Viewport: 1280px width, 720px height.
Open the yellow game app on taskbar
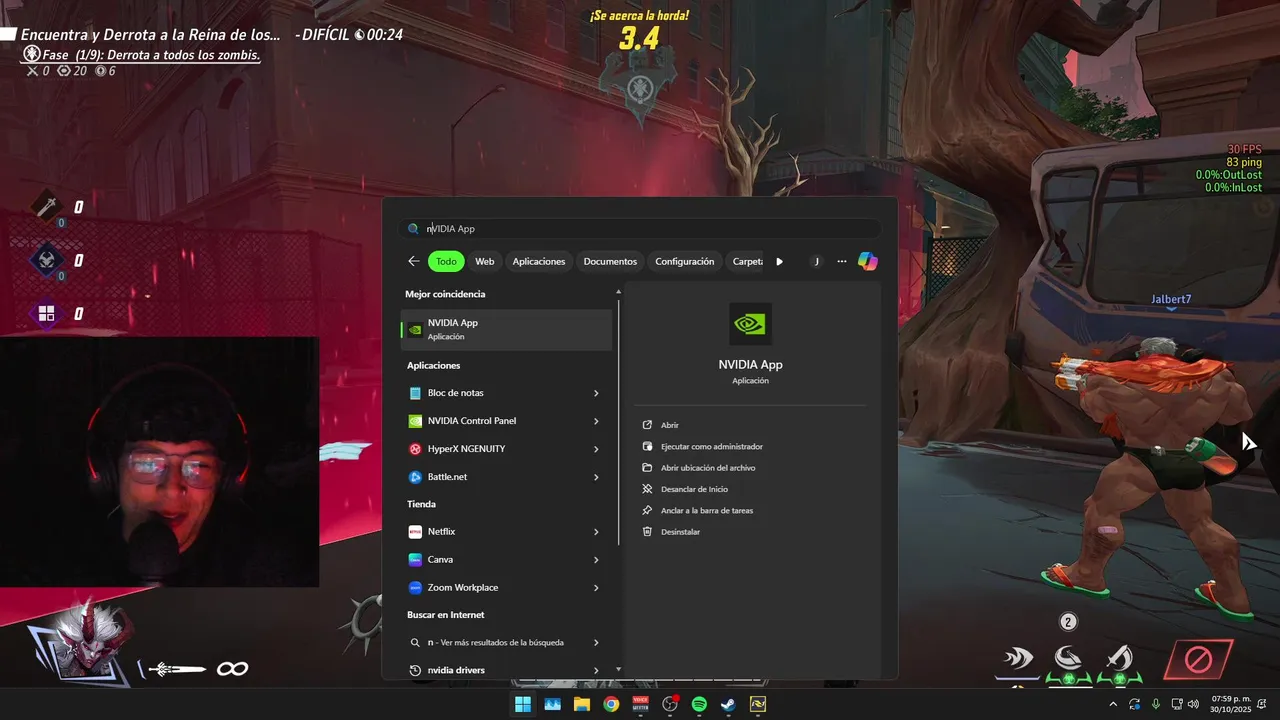click(x=758, y=704)
